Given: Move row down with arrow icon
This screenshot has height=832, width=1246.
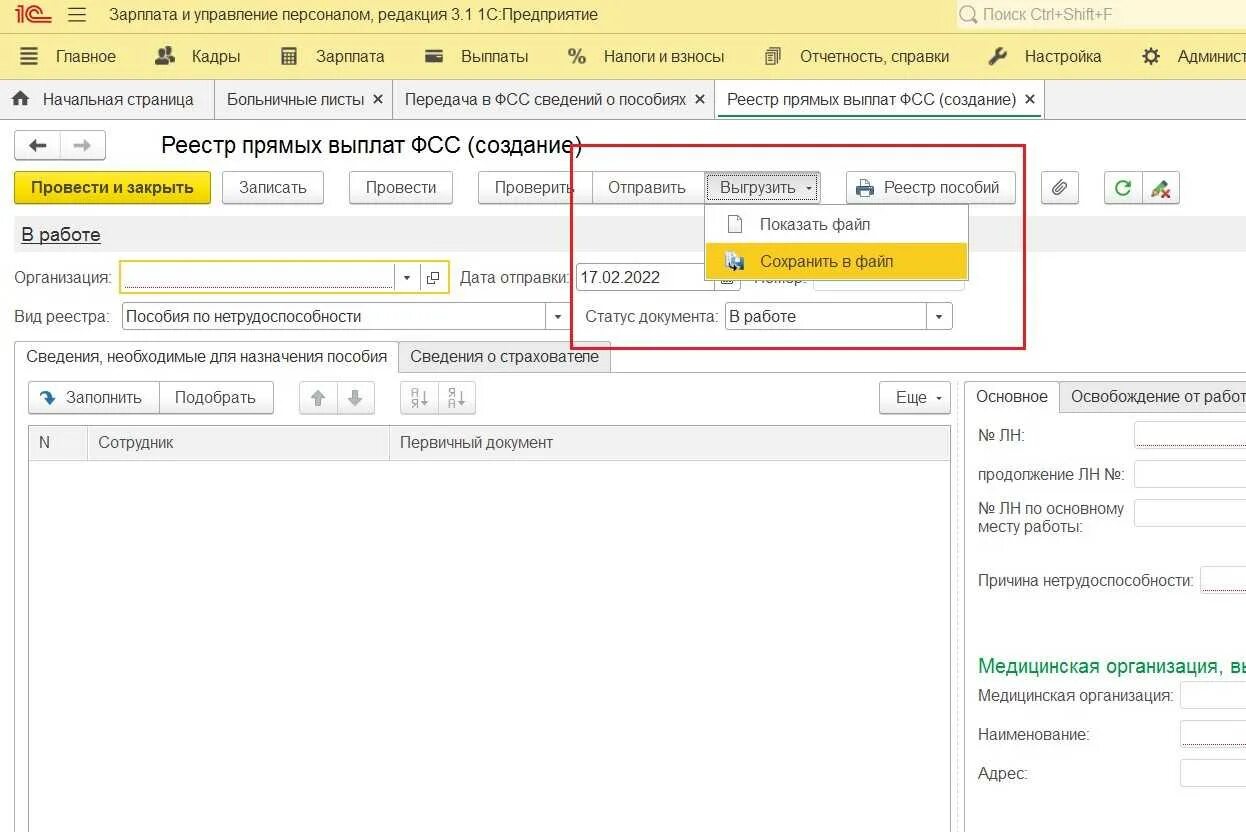Looking at the screenshot, I should [x=355, y=397].
